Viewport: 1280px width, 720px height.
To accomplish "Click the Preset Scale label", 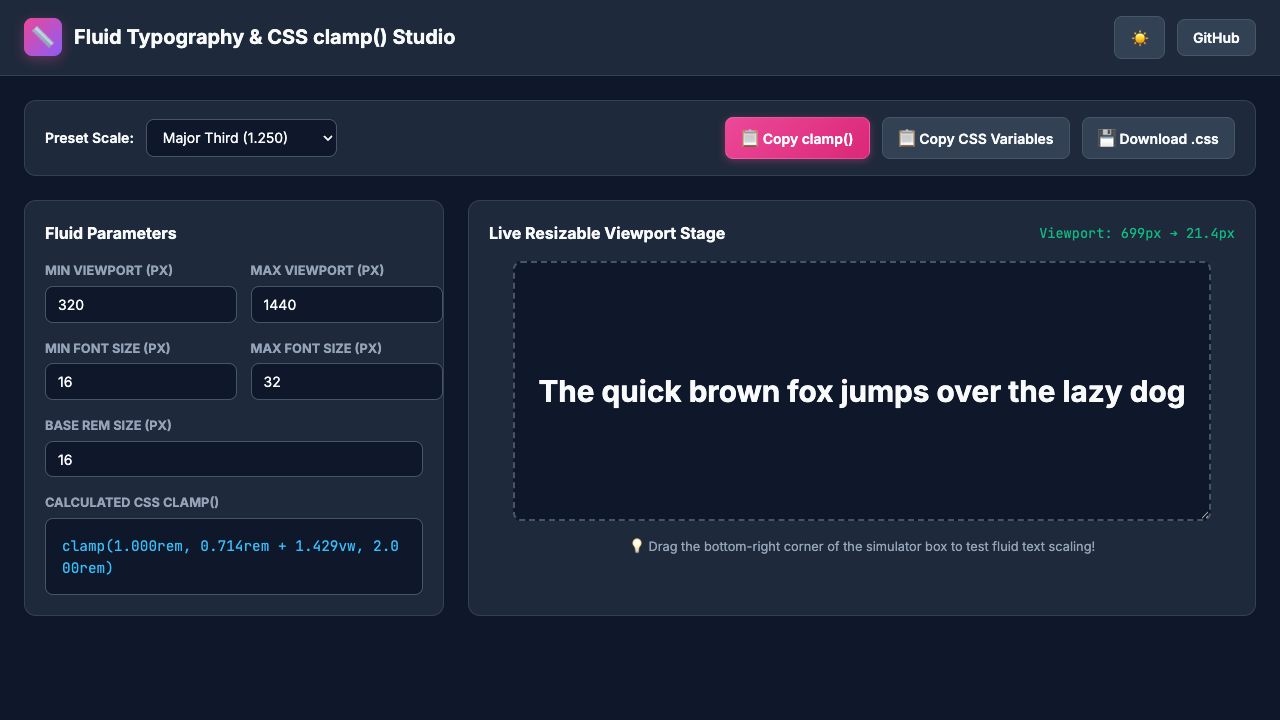I will (89, 138).
